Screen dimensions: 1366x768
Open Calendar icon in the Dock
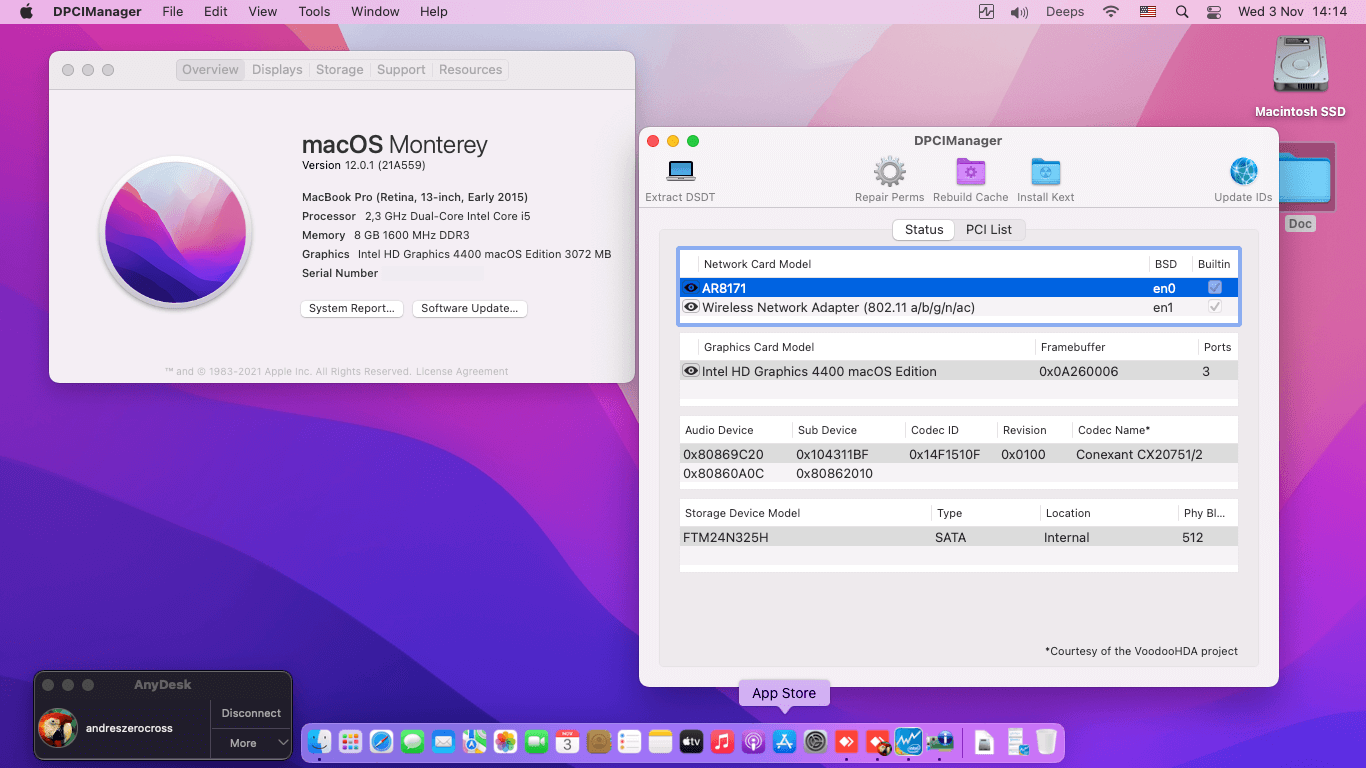(567, 741)
